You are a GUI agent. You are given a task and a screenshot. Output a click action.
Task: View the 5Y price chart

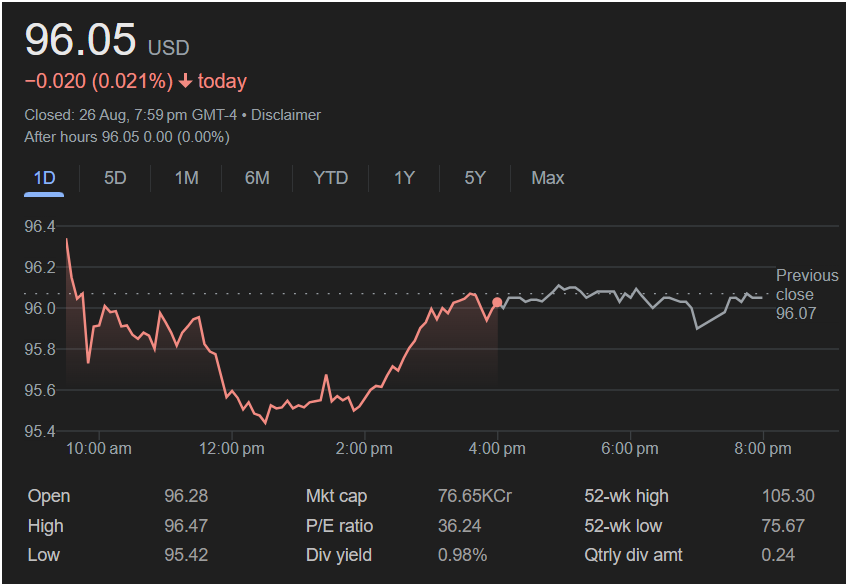pos(475,178)
